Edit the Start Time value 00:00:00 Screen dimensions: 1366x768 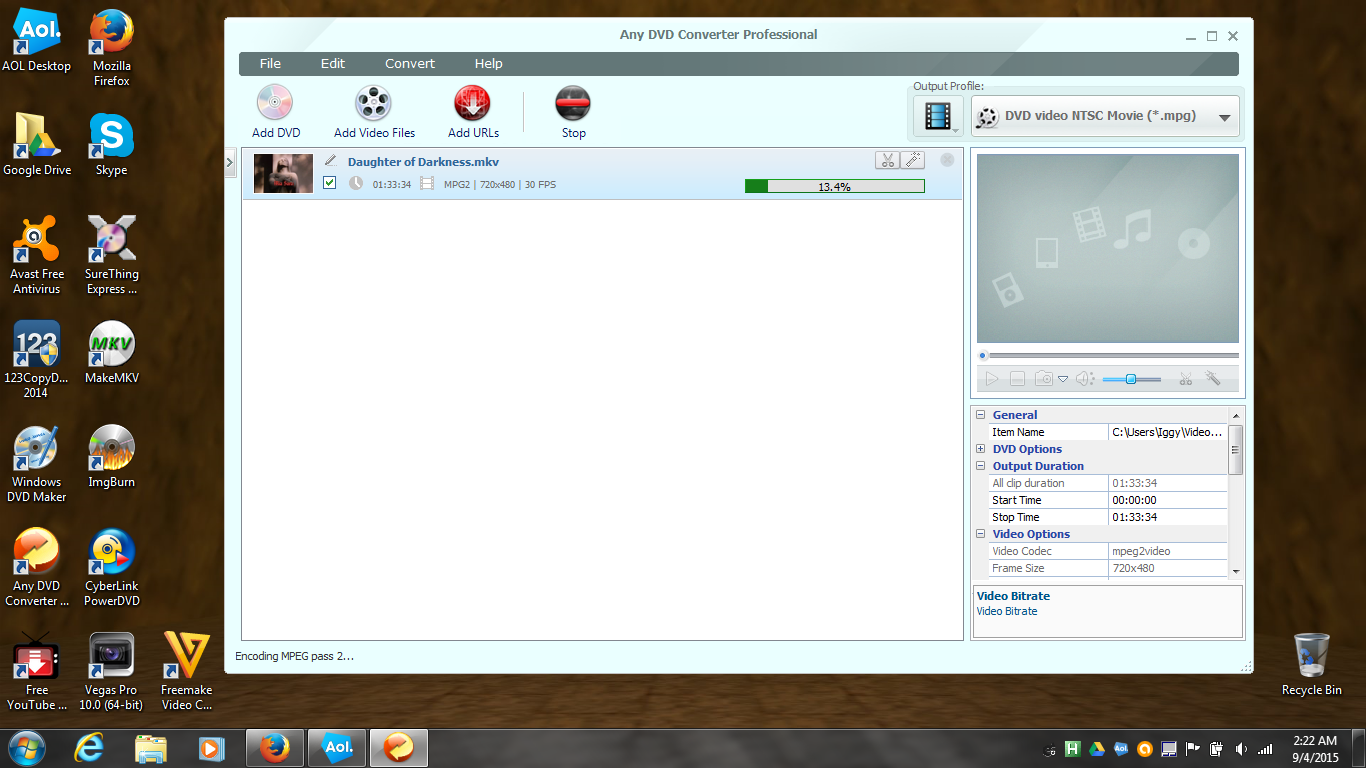click(1168, 500)
